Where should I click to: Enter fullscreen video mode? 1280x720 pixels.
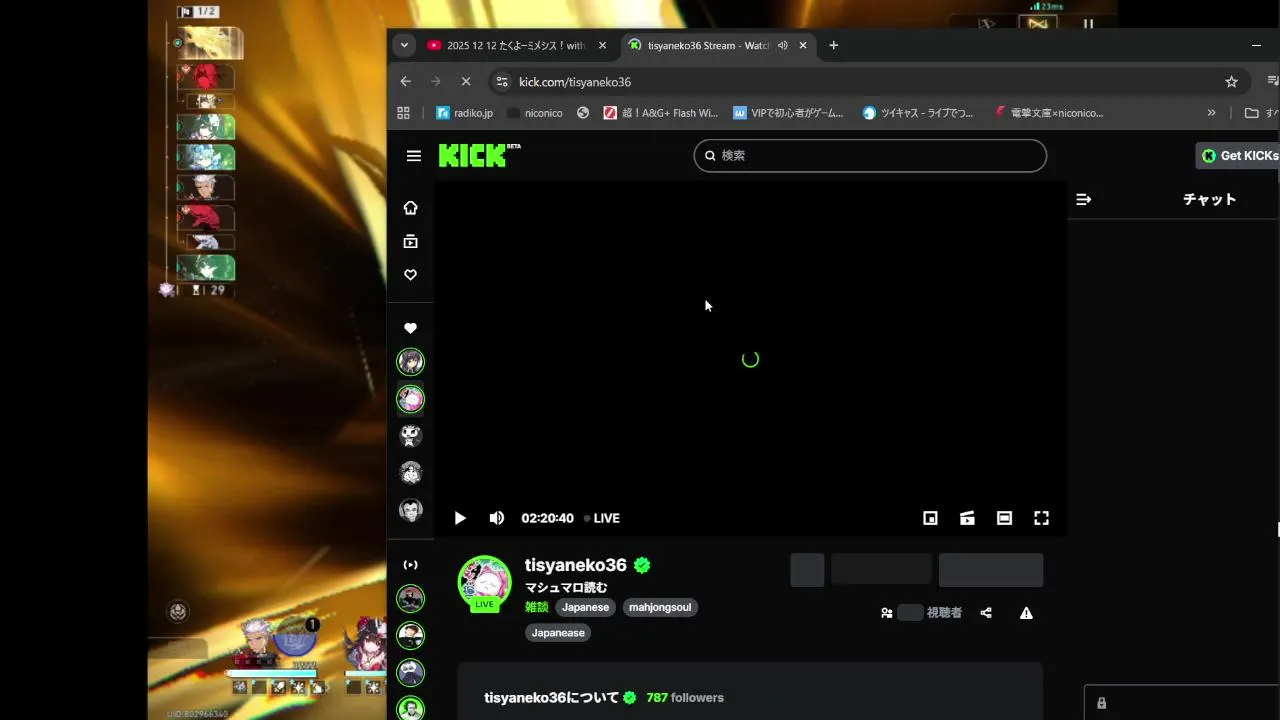pyautogui.click(x=1041, y=518)
